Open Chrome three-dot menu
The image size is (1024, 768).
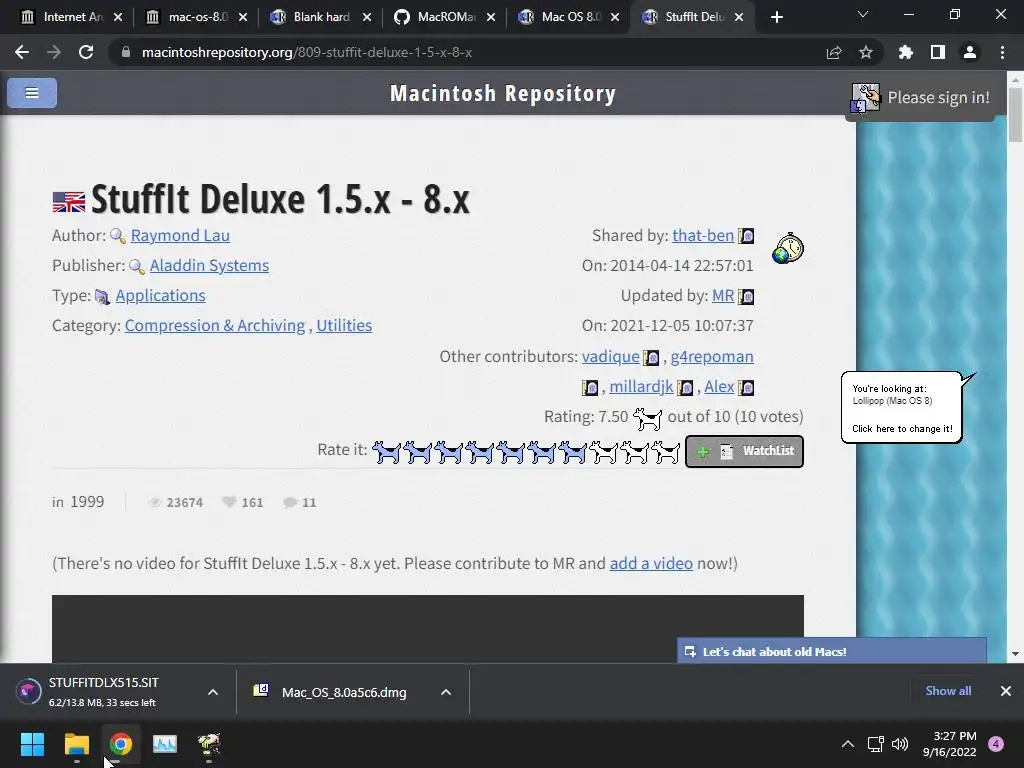(x=1002, y=52)
